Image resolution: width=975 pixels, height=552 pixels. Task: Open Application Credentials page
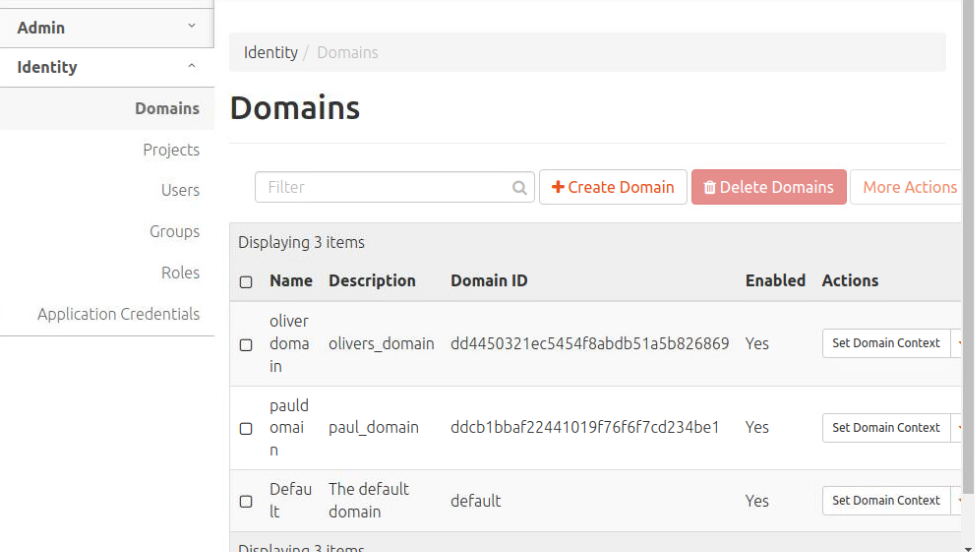point(118,314)
